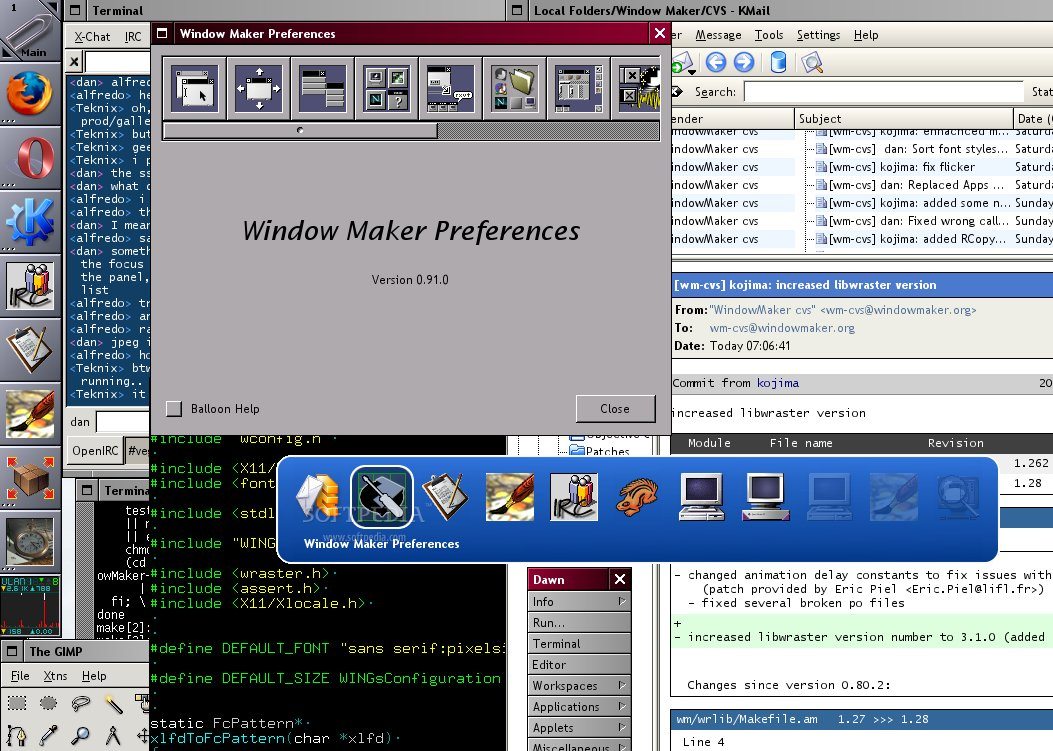Select the mail icon in the switcher

click(318, 497)
